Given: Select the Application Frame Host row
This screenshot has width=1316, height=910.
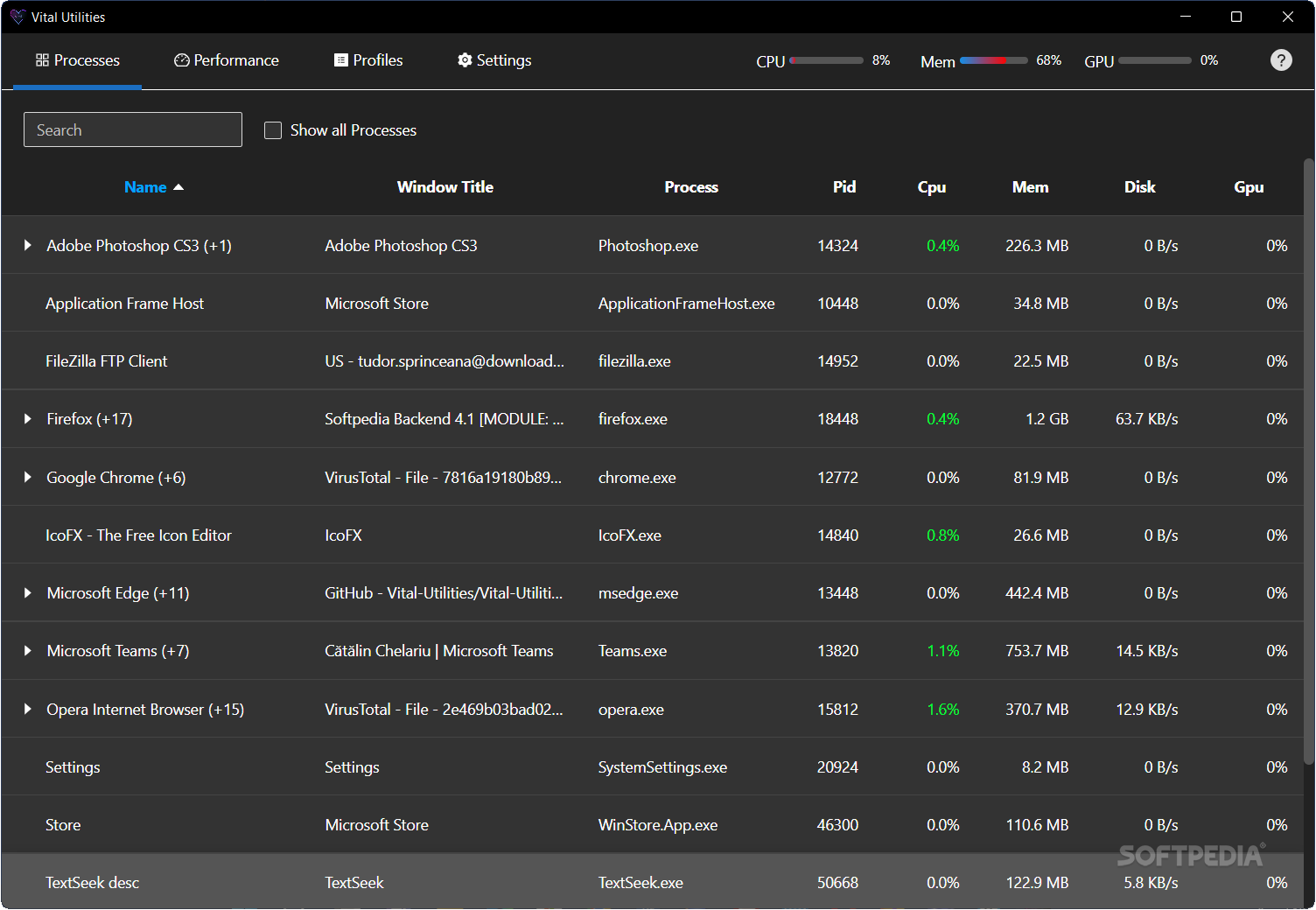Looking at the screenshot, I should pyautogui.click(x=653, y=304).
